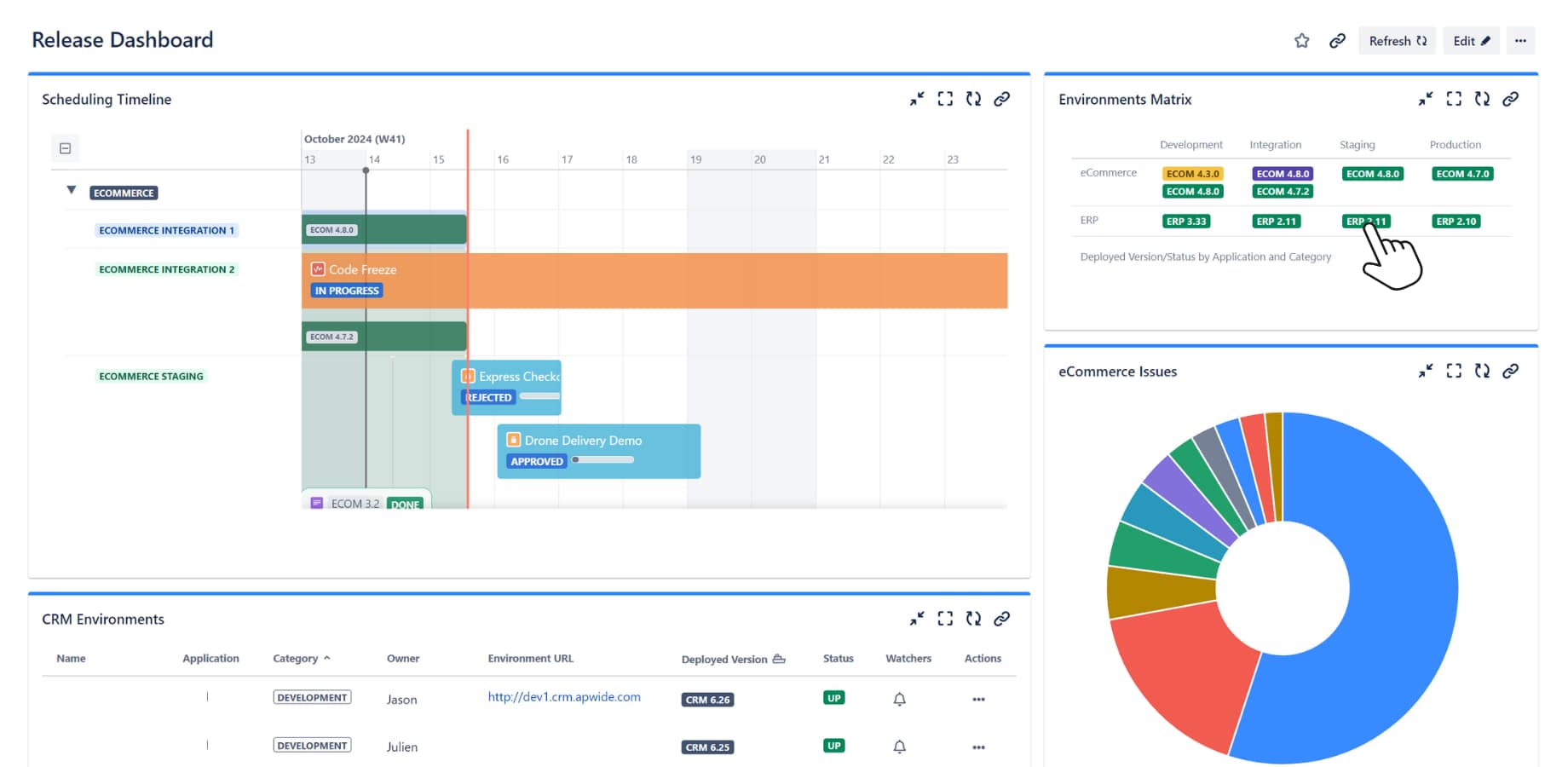Minimize the Scheduling Timeline gadget
Screen dimensions: 1568x767
pos(917,99)
